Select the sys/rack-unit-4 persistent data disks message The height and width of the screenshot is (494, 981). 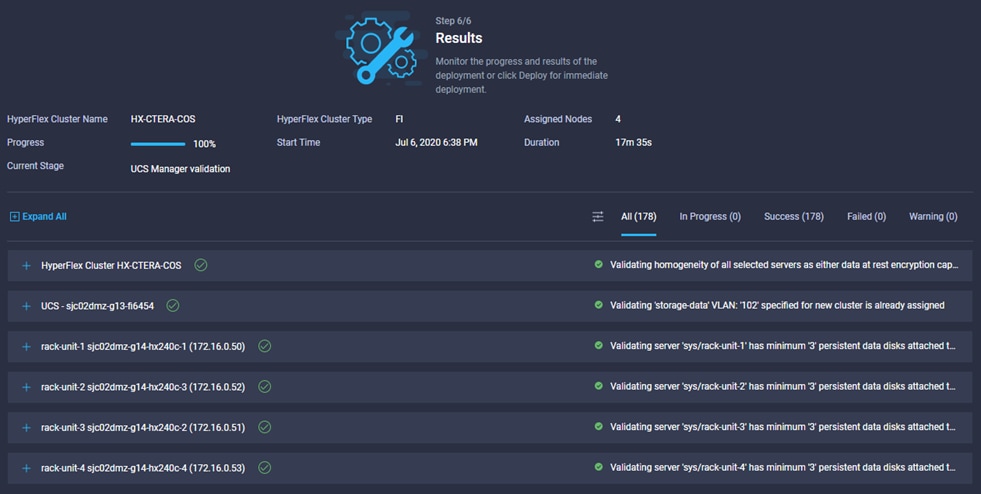point(783,467)
